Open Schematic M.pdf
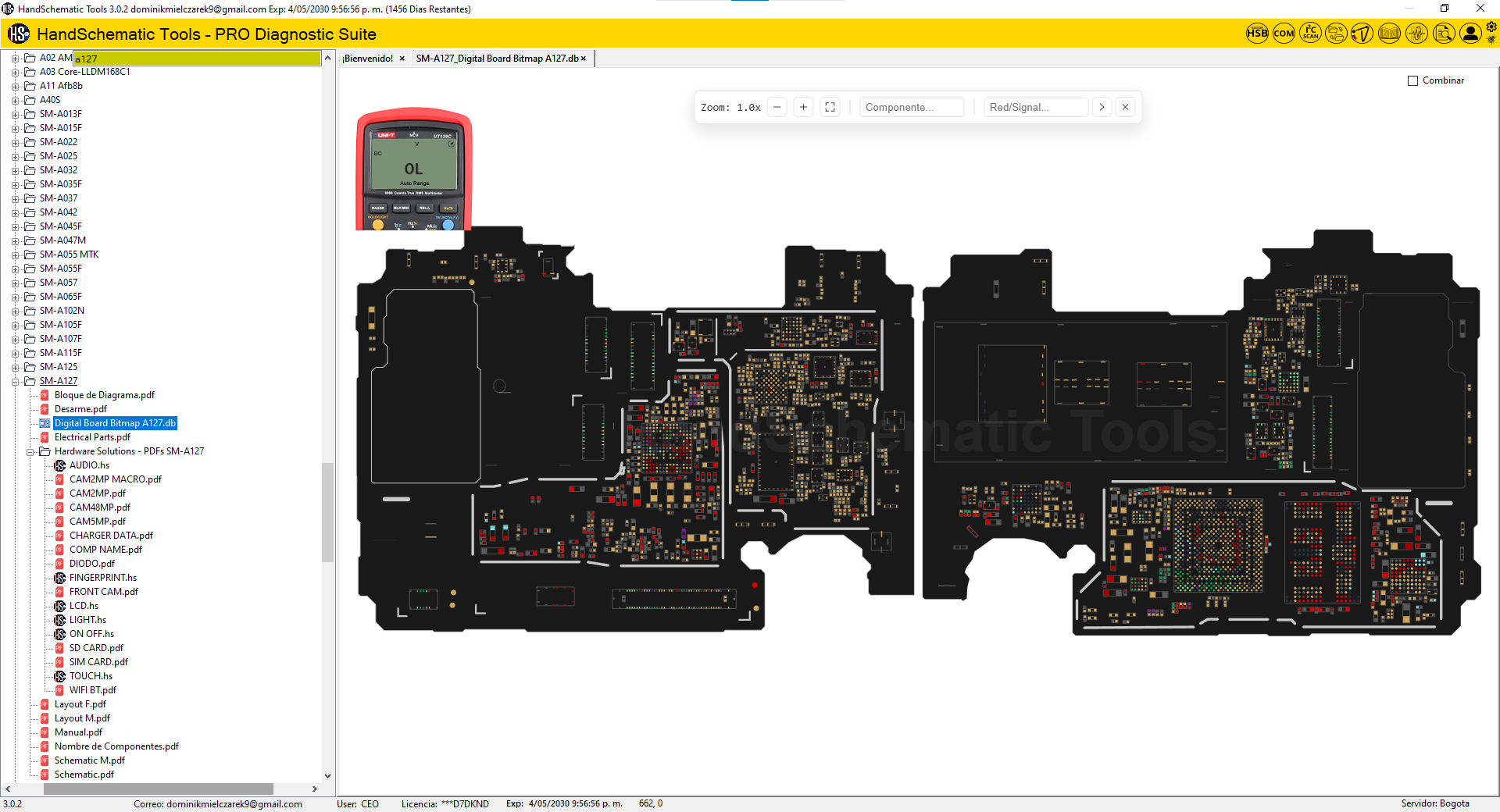Screen dimensions: 1500x812 (x=90, y=760)
